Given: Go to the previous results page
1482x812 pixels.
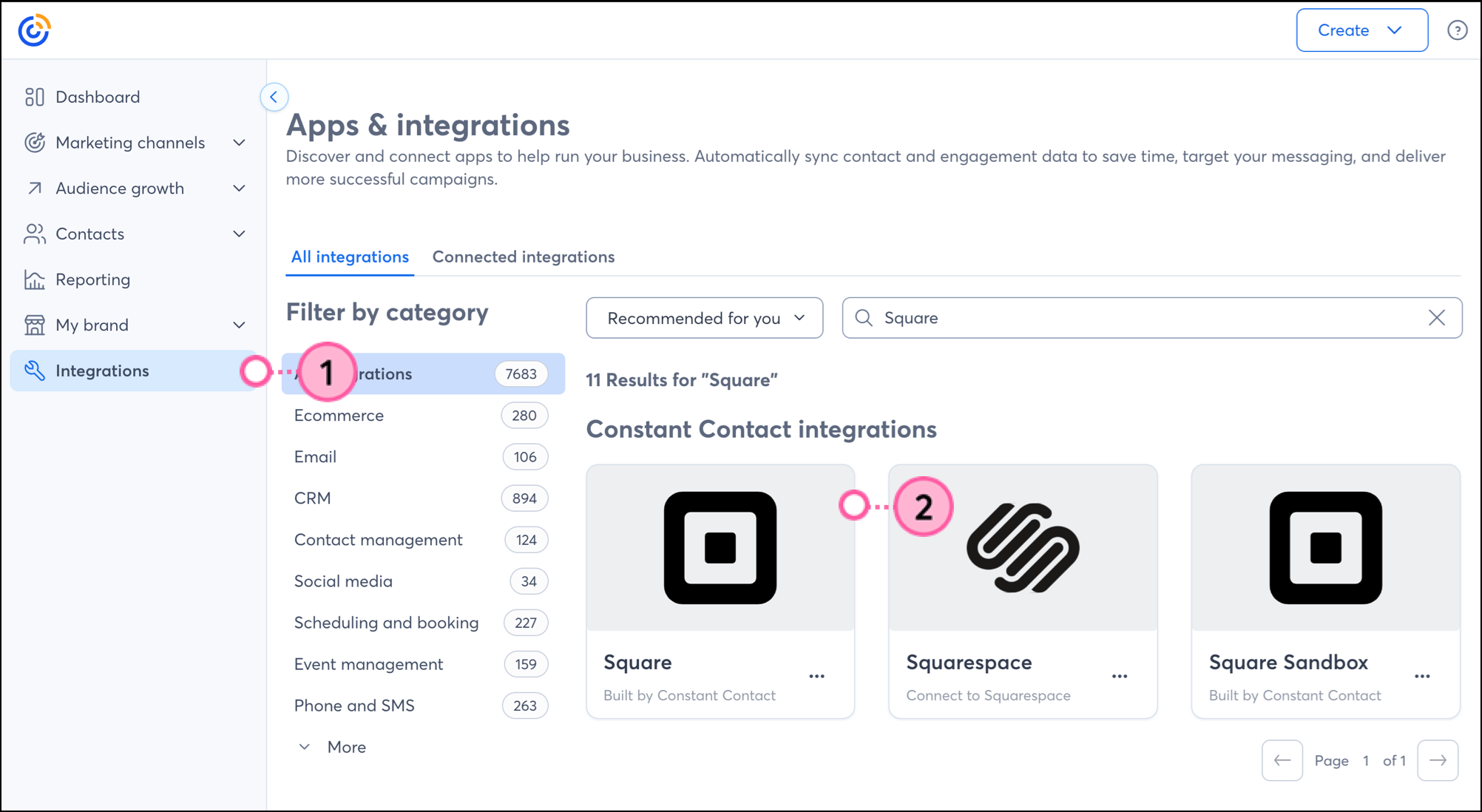Looking at the screenshot, I should (1282, 760).
